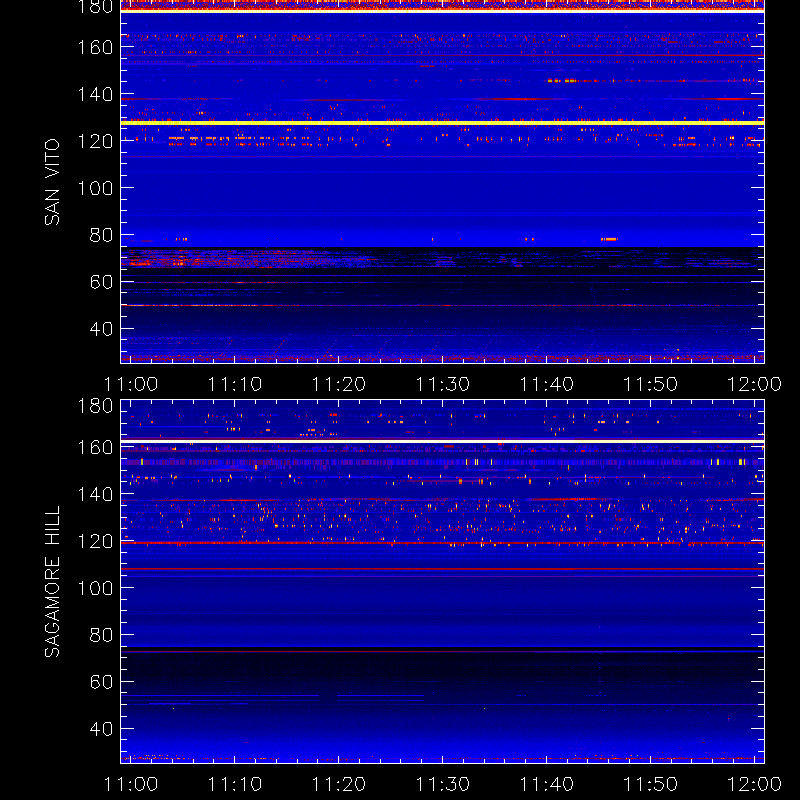This screenshot has width=800, height=800.
Task: Select the 40 tick label on San Vito plot
Action: pos(102,329)
